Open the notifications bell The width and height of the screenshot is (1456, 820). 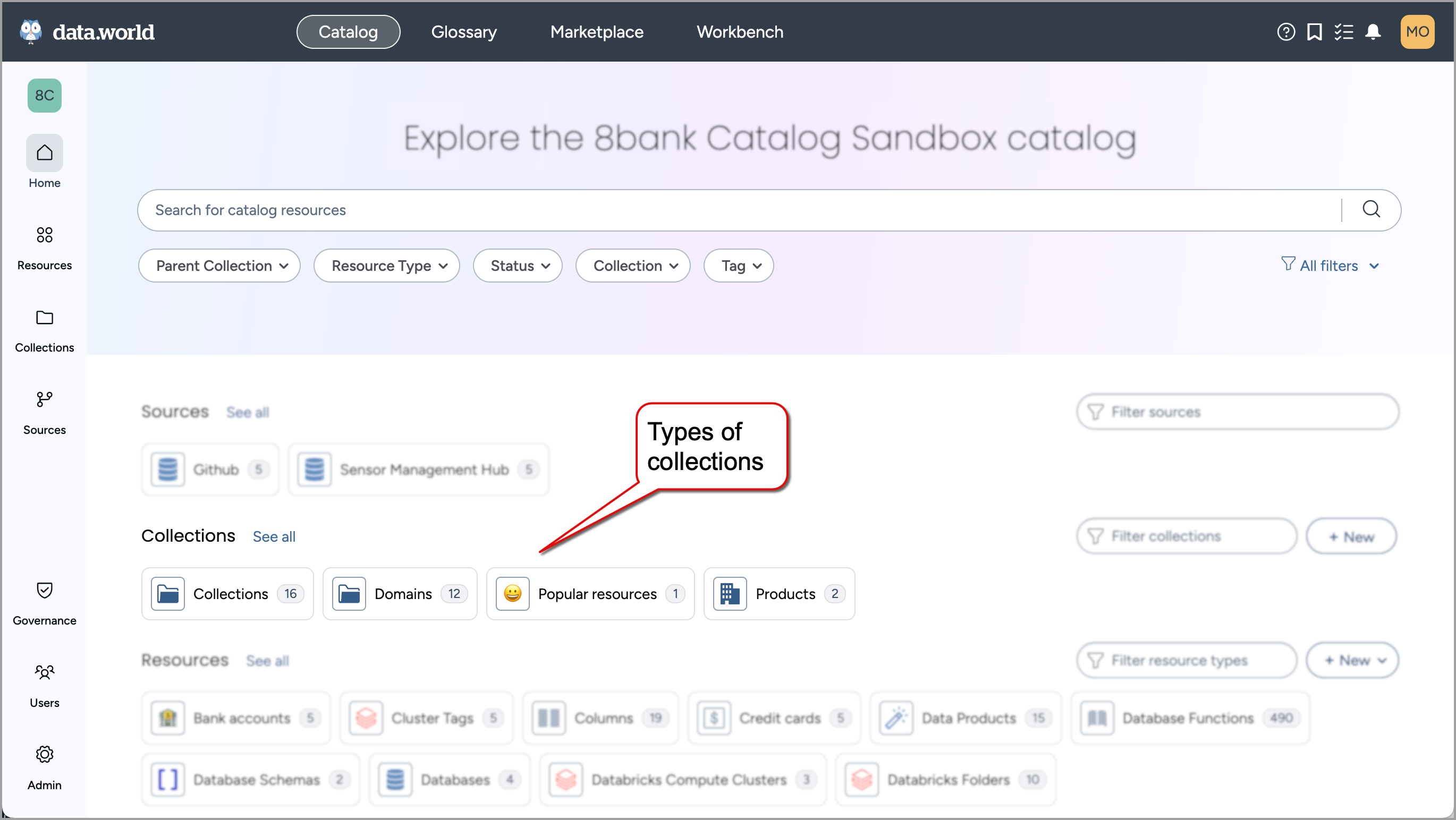click(1373, 32)
